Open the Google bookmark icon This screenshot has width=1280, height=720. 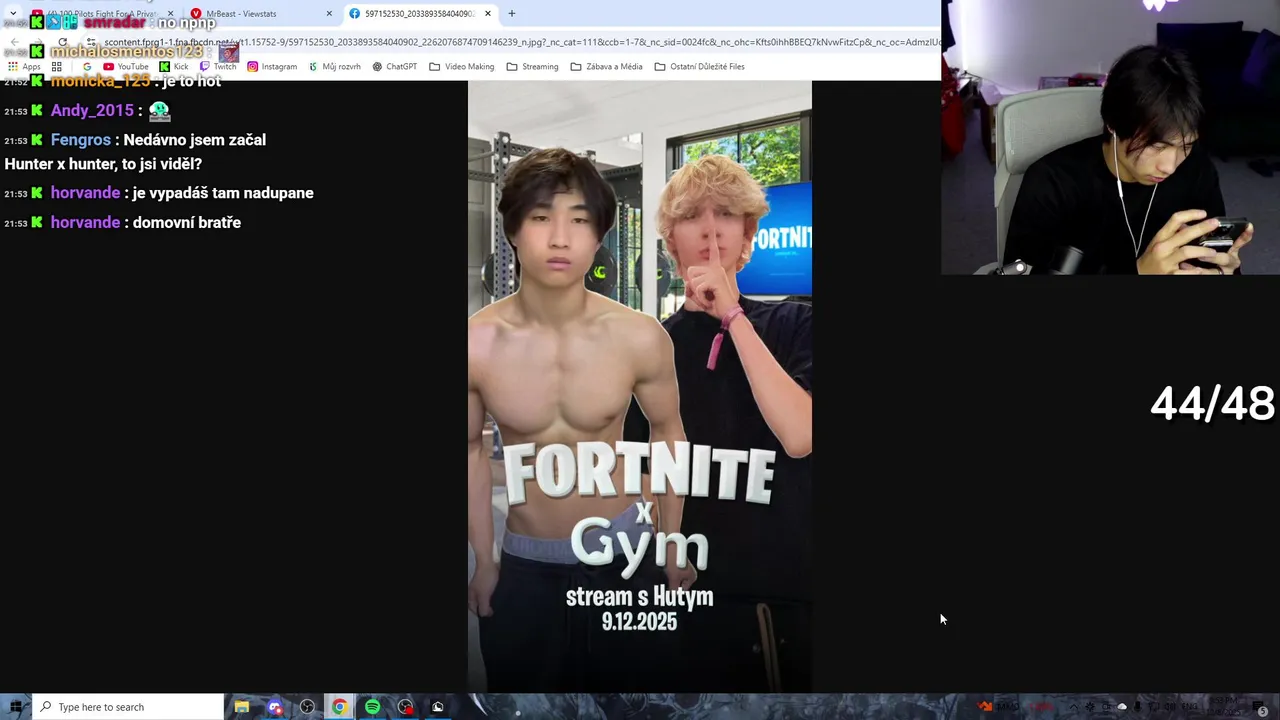(87, 67)
